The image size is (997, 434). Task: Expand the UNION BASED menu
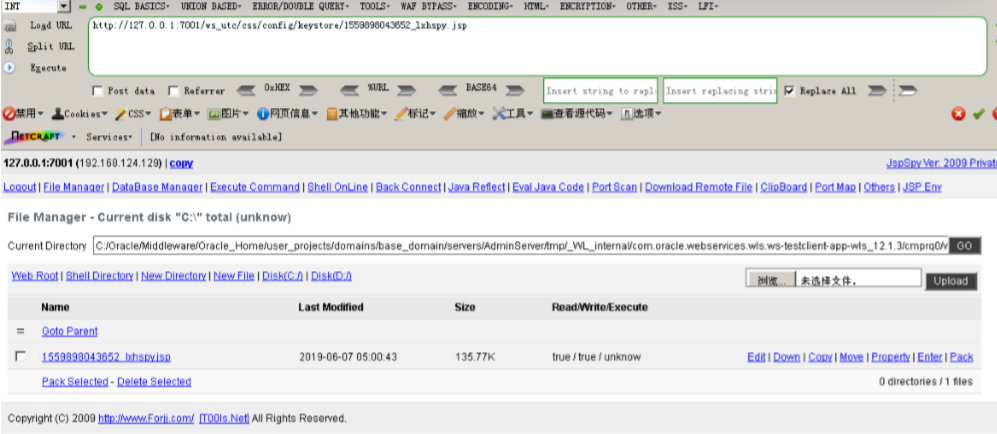click(x=210, y=6)
